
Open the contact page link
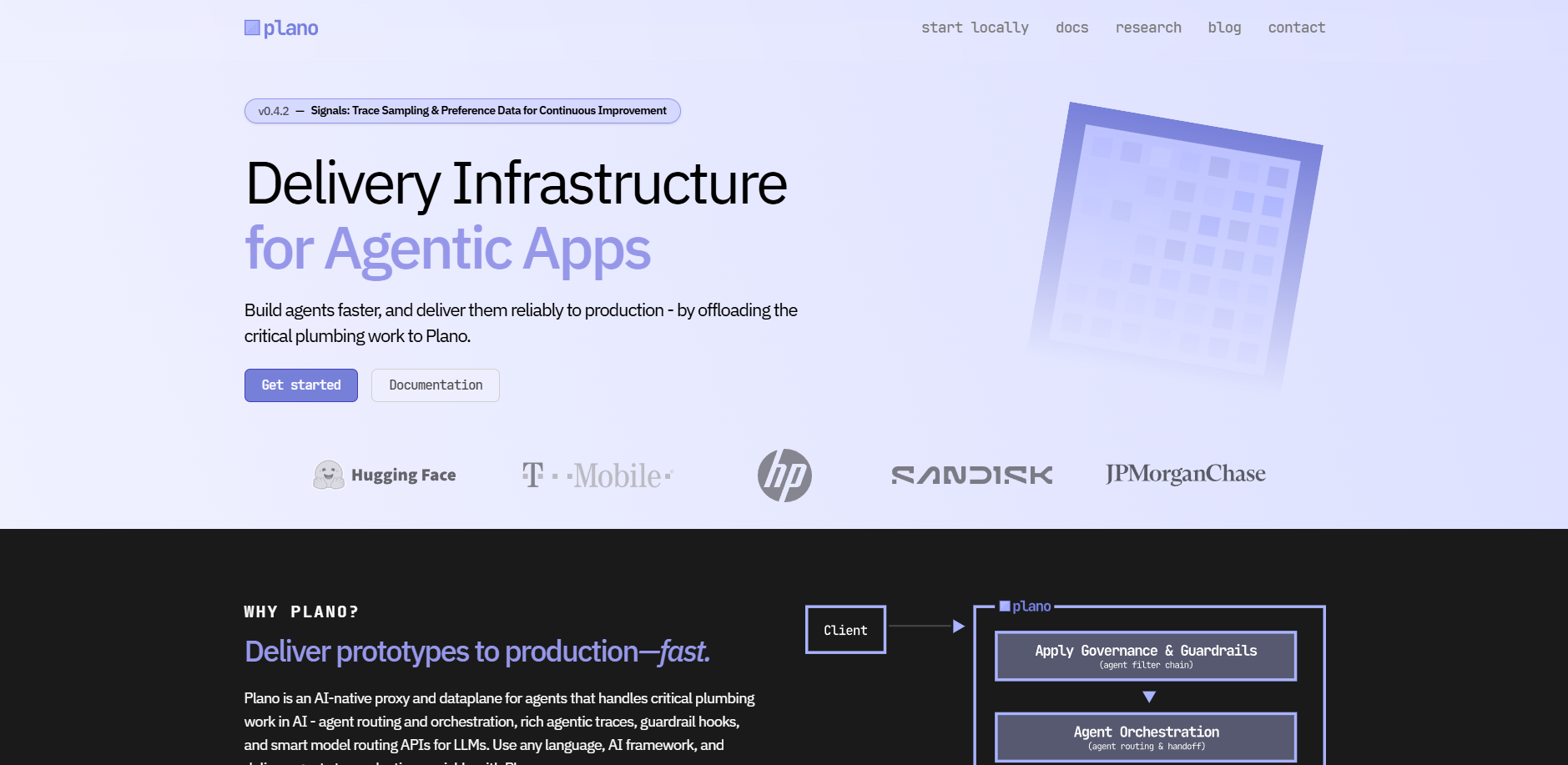(x=1296, y=28)
